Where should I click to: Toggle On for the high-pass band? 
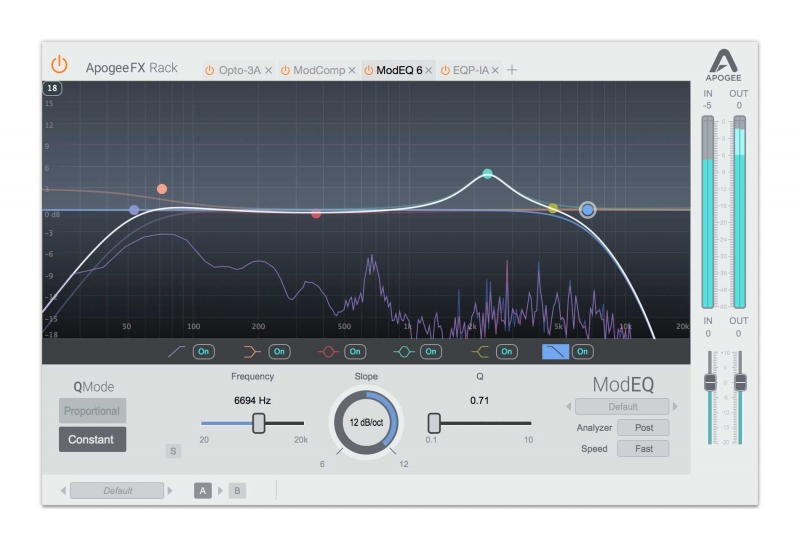click(204, 352)
